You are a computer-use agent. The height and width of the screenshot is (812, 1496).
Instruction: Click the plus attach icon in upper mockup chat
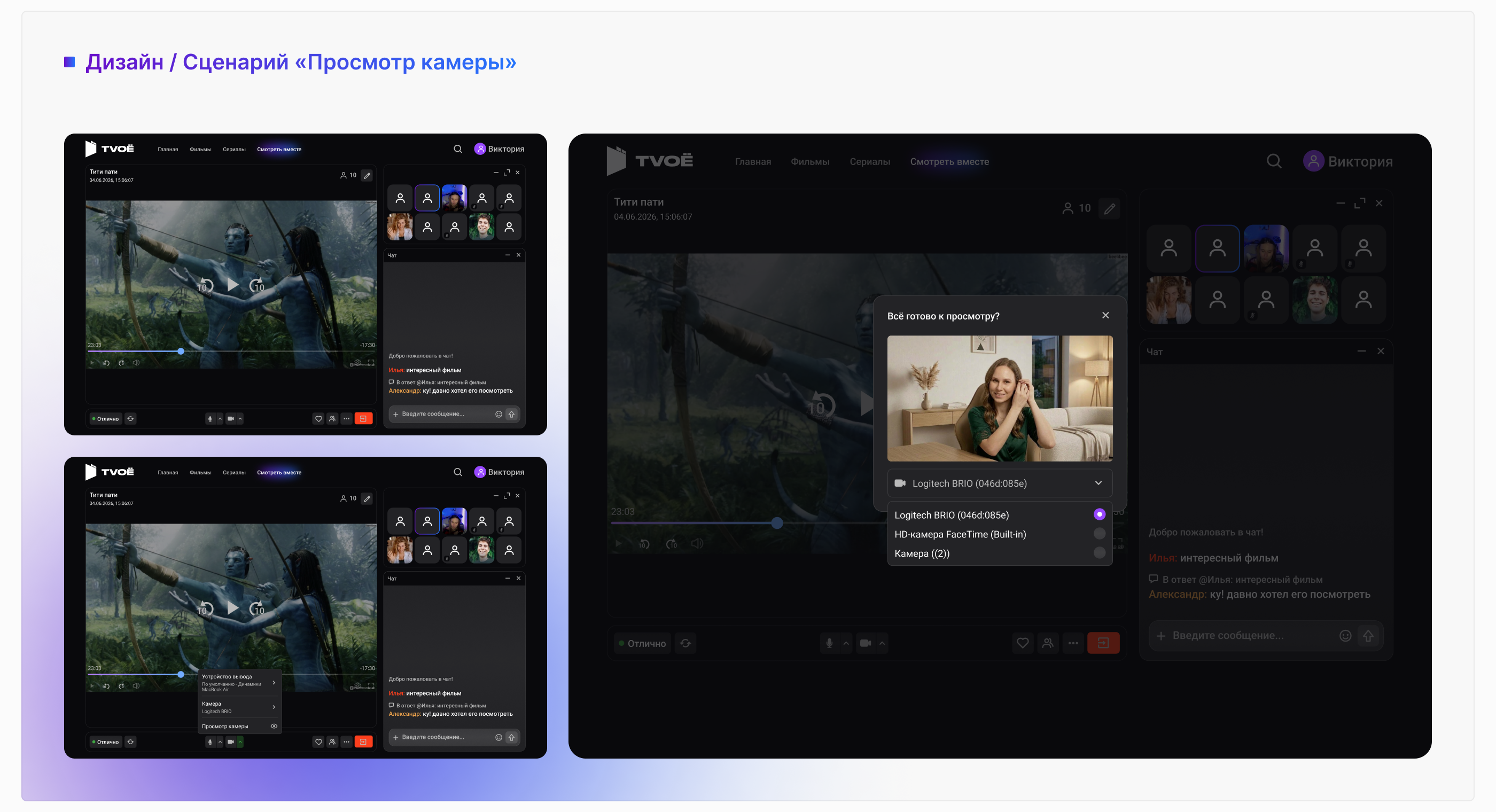point(395,414)
